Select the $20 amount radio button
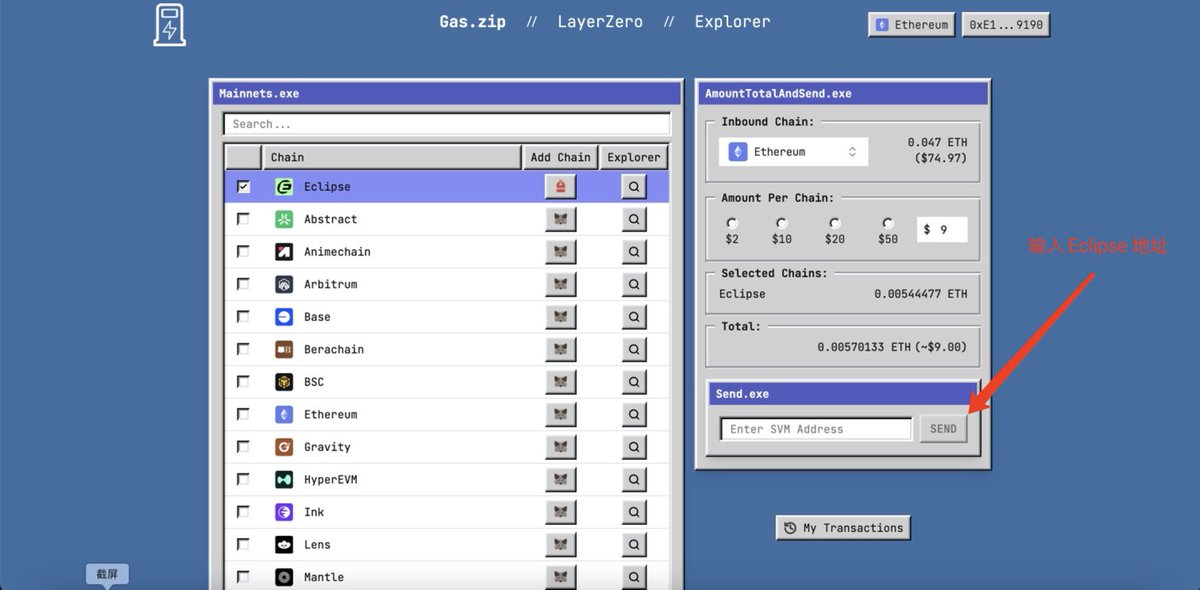Image resolution: width=1200 pixels, height=590 pixels. 835,223
